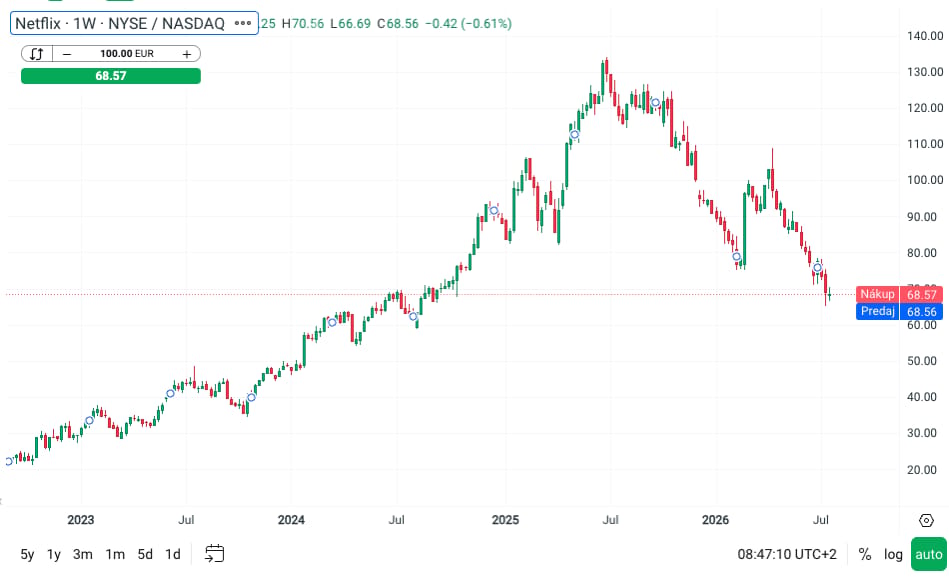The image size is (949, 578).
Task: Toggle log scale mode
Action: (893, 554)
